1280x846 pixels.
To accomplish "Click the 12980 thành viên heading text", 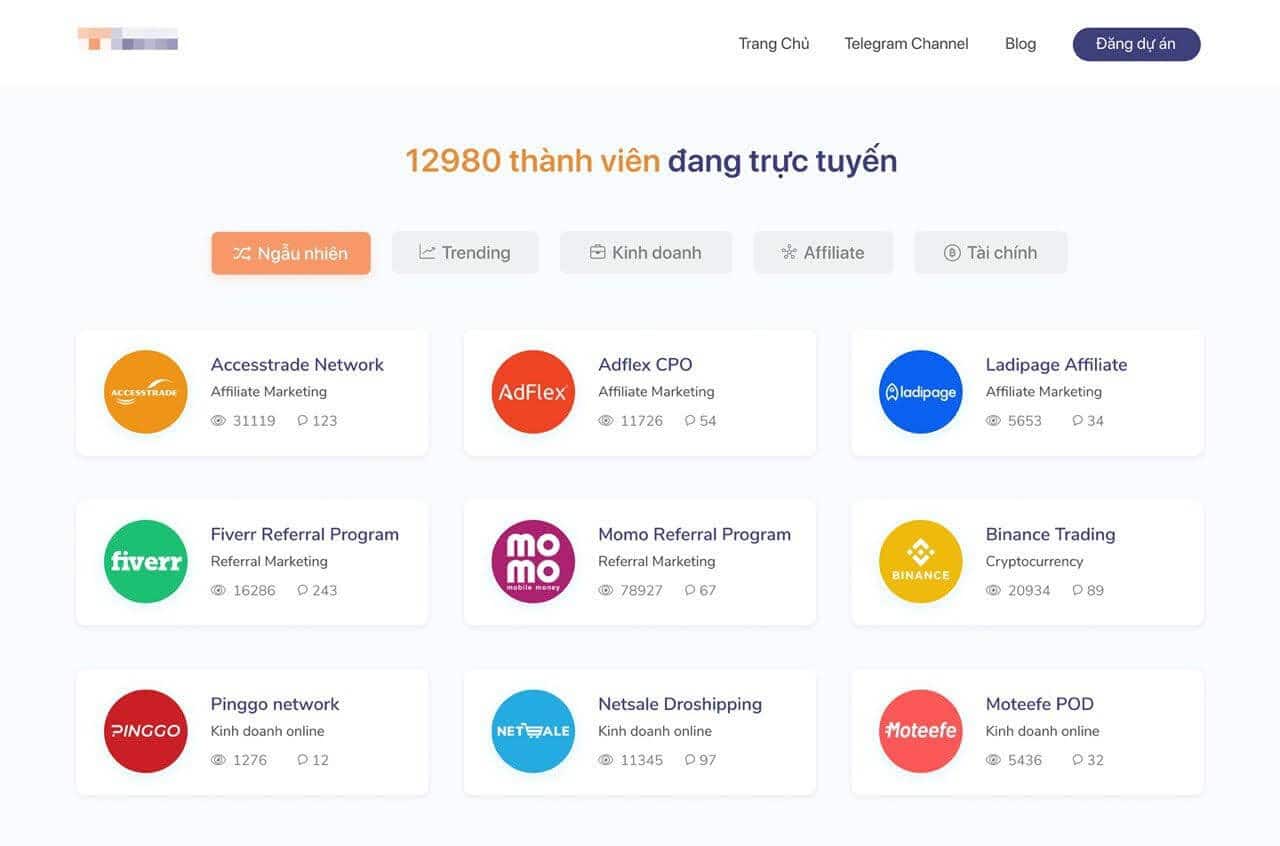I will coord(532,160).
